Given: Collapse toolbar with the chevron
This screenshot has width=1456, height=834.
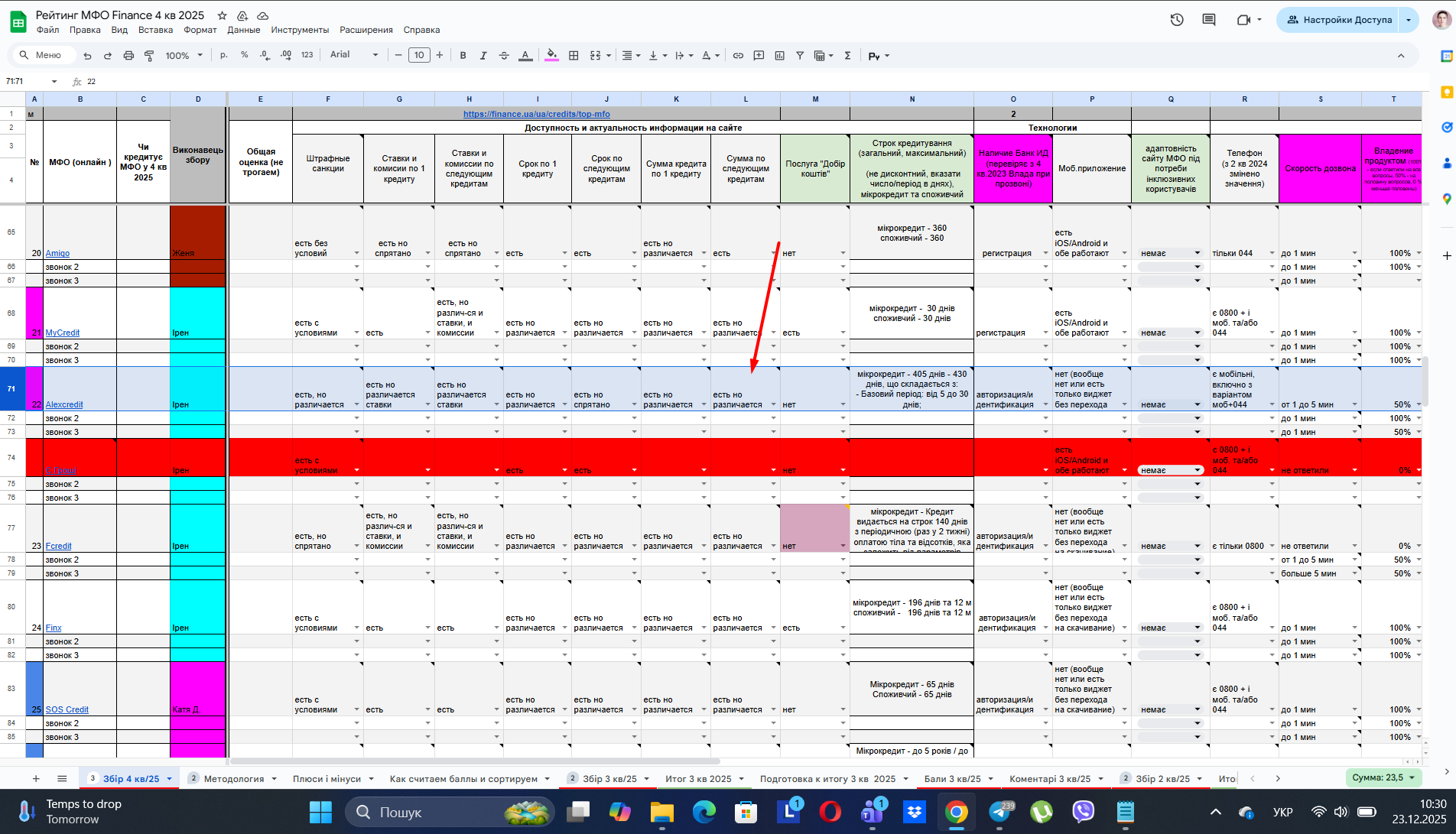Looking at the screenshot, I should [x=1401, y=56].
